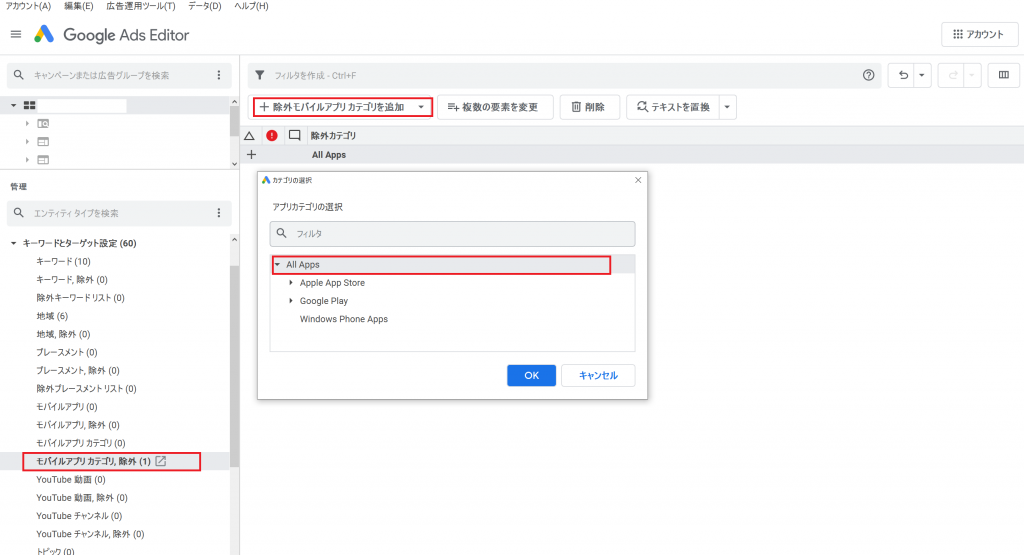
Task: Open the redo history dropdown arrow
Action: 972,75
